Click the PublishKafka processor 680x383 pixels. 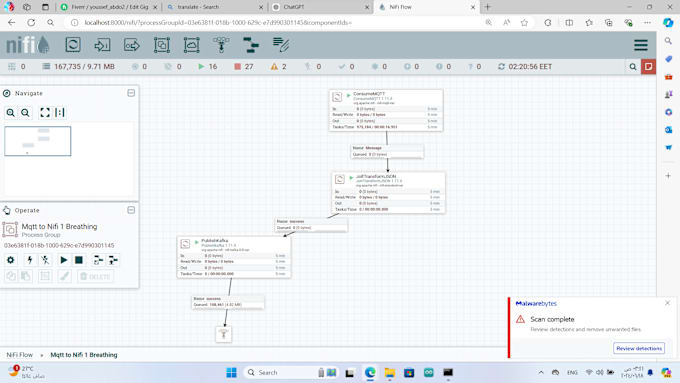(x=233, y=257)
